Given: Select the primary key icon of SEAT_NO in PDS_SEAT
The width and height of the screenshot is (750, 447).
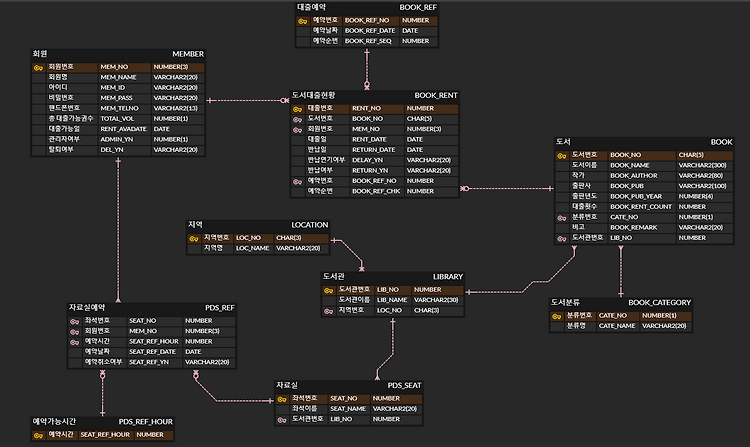Looking at the screenshot, I should point(282,399).
